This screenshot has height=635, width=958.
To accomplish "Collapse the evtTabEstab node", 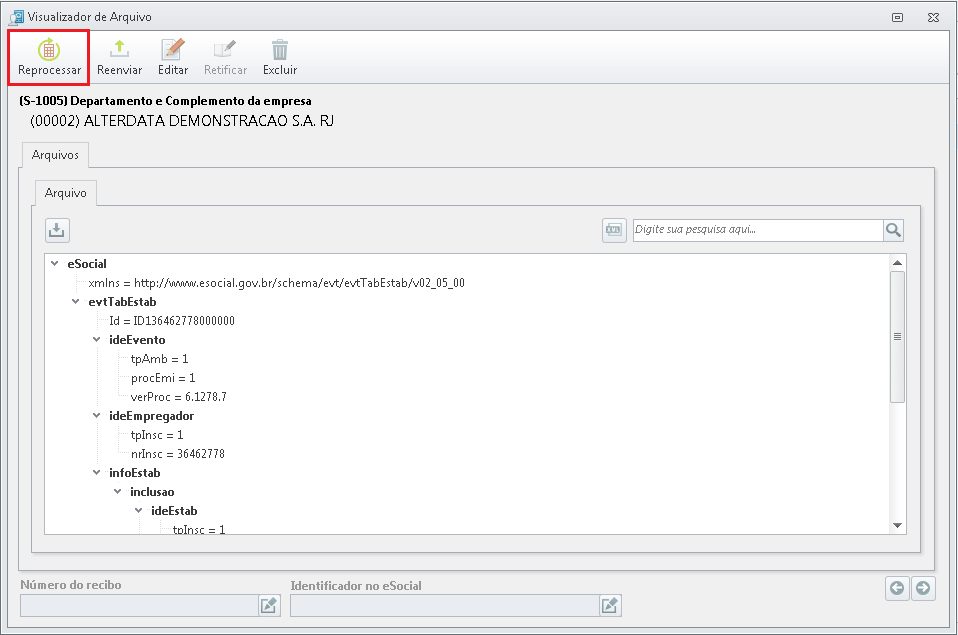I will coord(76,301).
